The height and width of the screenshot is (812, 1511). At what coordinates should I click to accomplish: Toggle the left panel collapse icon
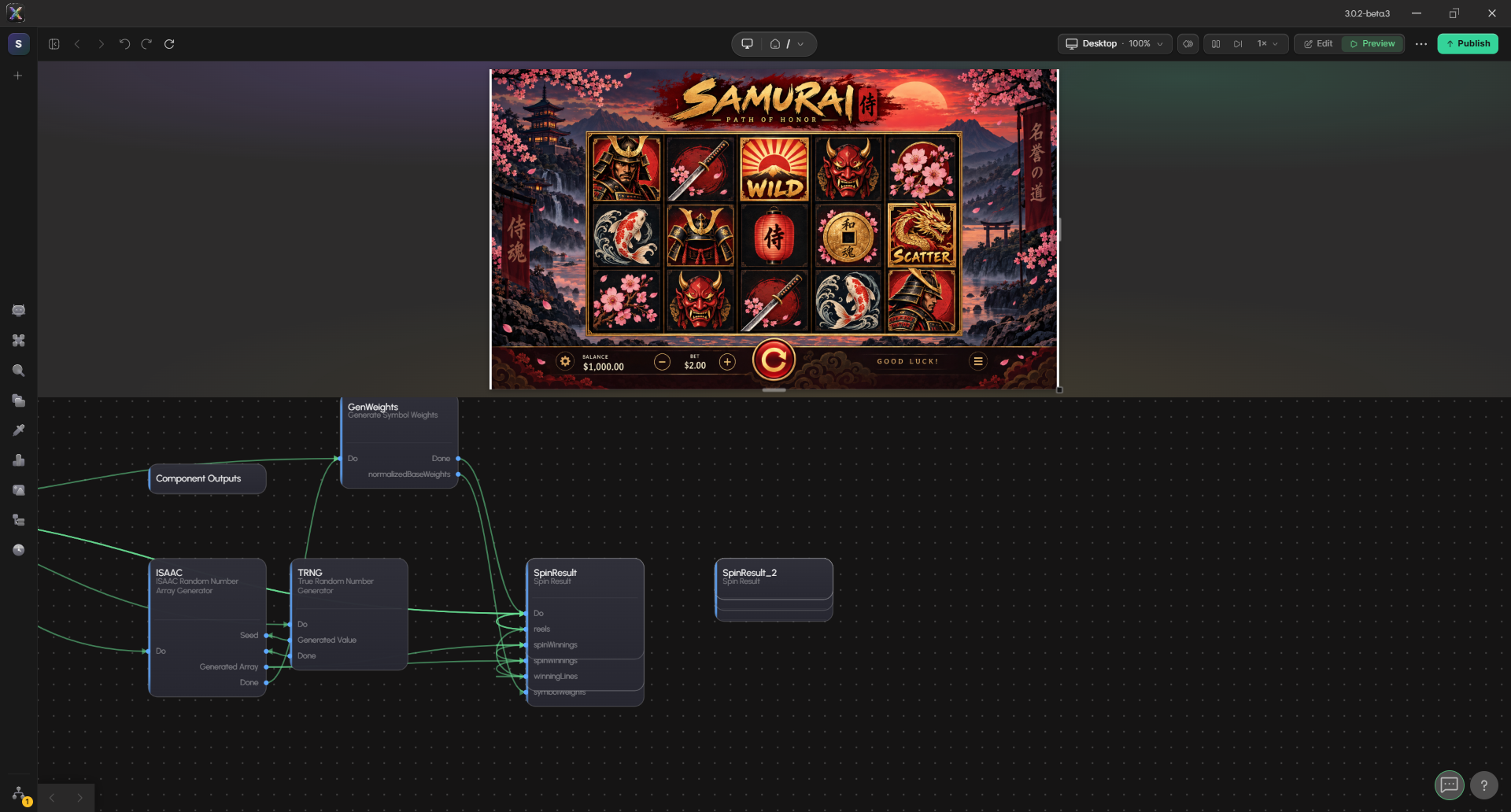(54, 44)
